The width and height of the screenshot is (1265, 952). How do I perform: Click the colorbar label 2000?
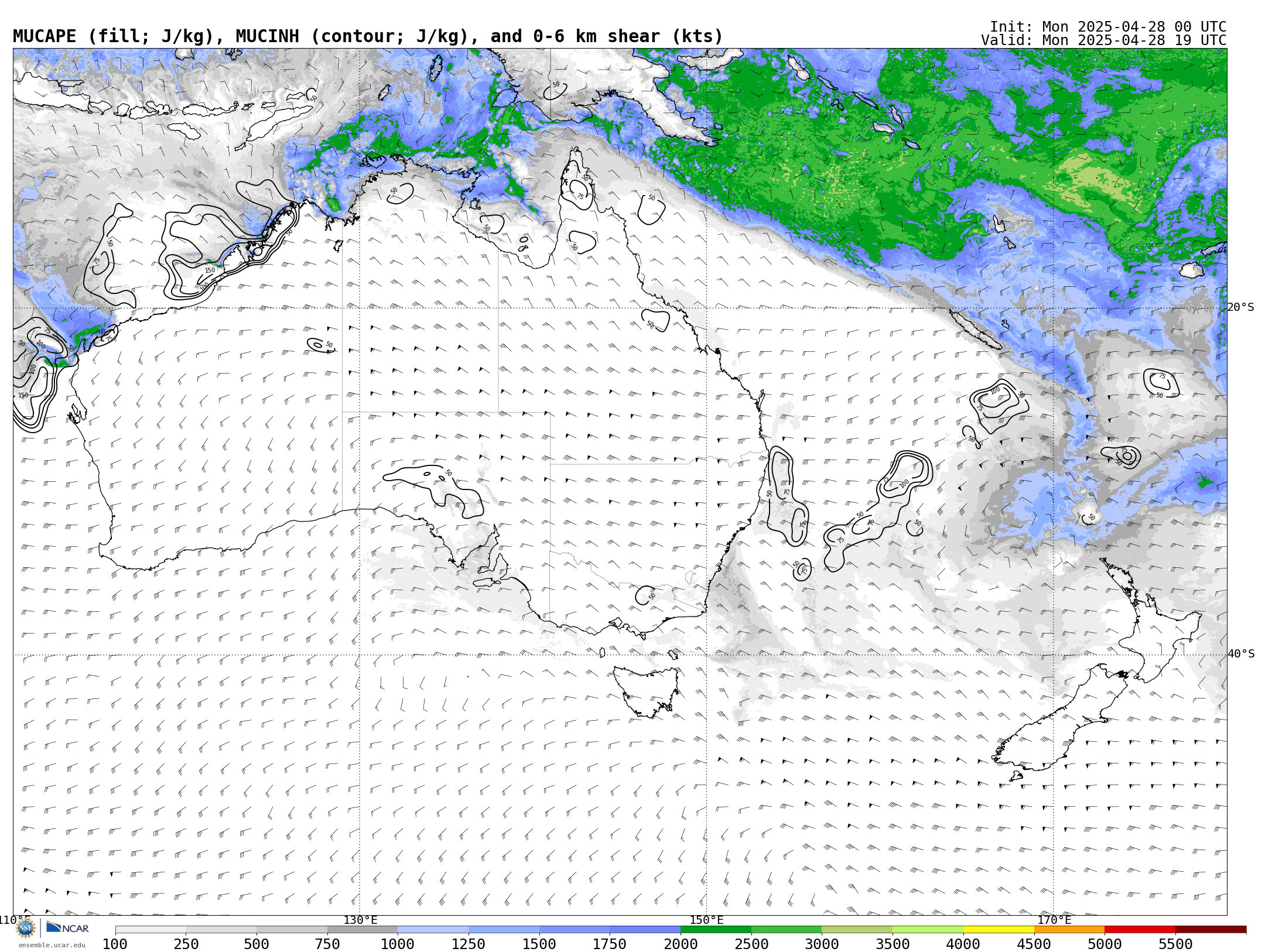681,944
